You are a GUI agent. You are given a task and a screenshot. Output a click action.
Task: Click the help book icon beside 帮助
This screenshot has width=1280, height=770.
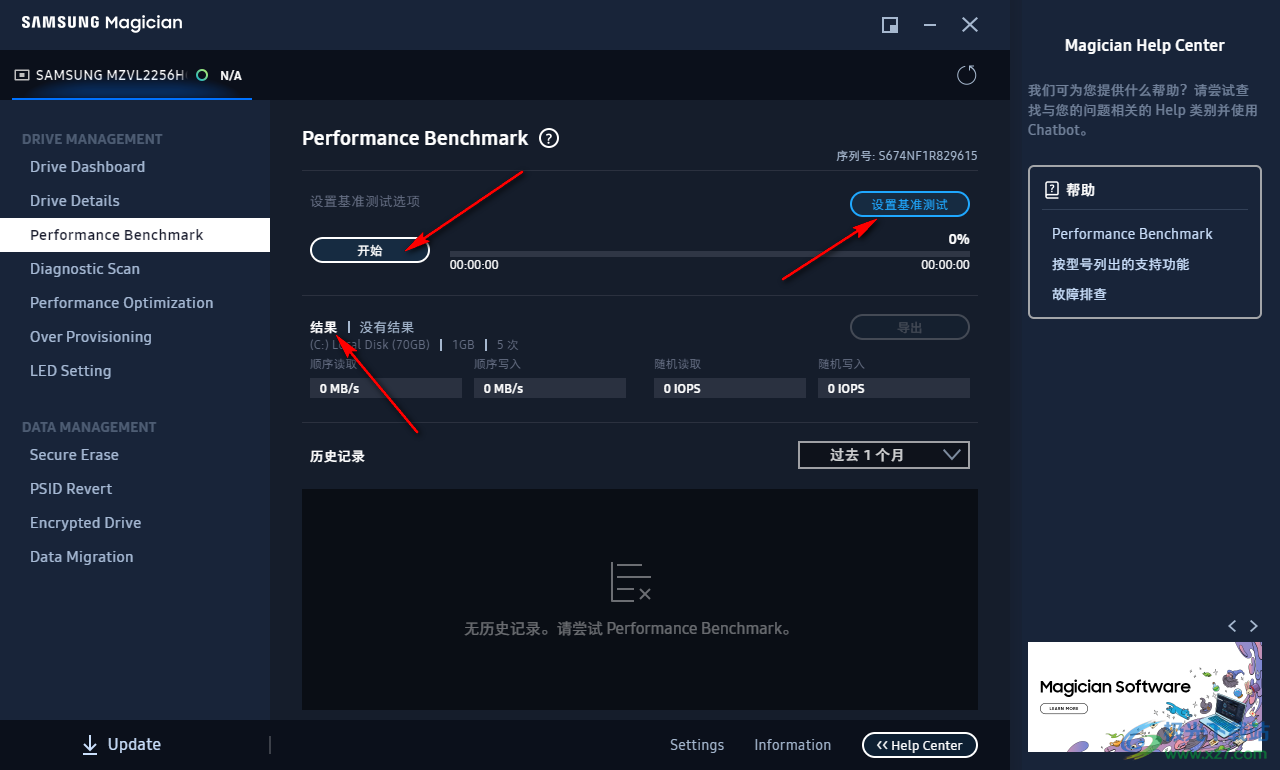pyautogui.click(x=1051, y=190)
